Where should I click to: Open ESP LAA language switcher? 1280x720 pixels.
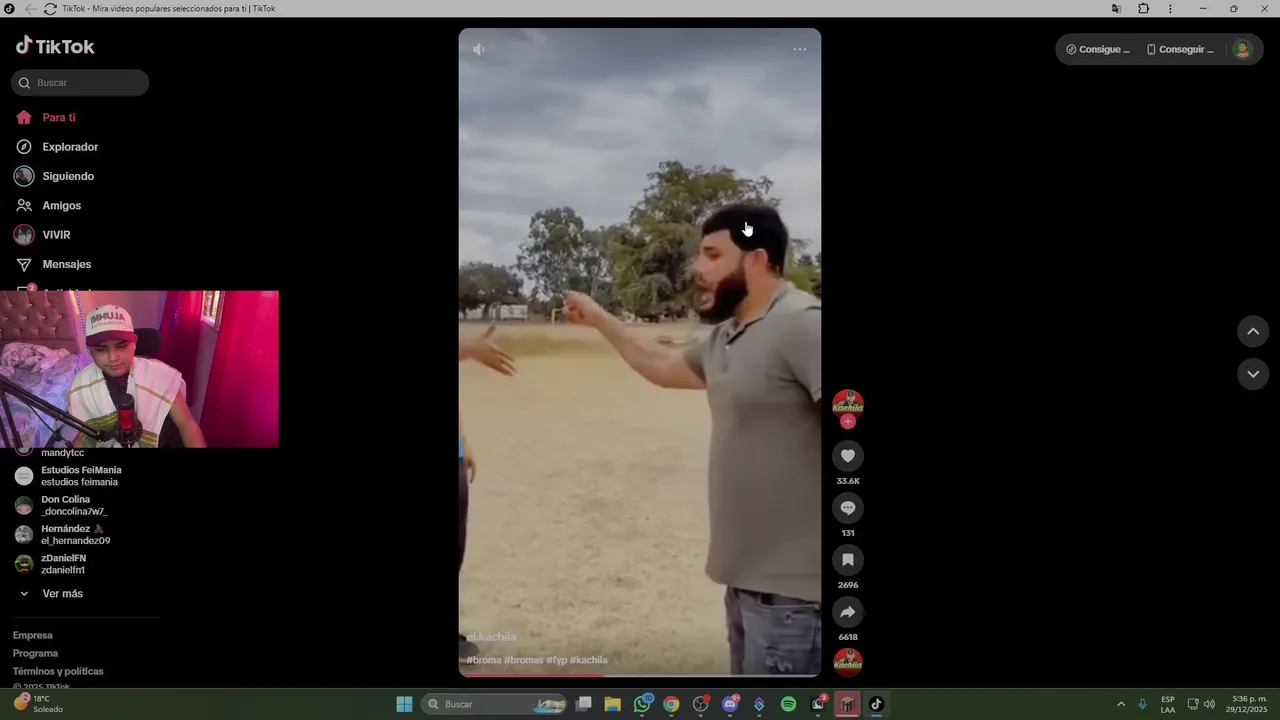[x=1168, y=704]
